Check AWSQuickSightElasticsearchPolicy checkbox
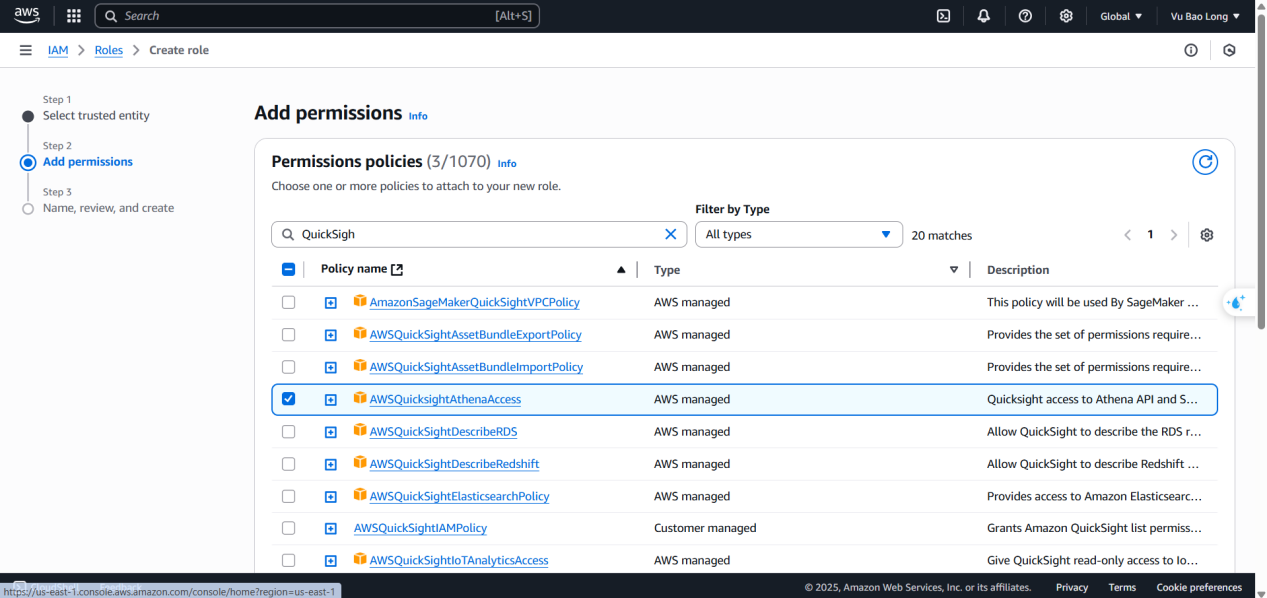 click(289, 496)
